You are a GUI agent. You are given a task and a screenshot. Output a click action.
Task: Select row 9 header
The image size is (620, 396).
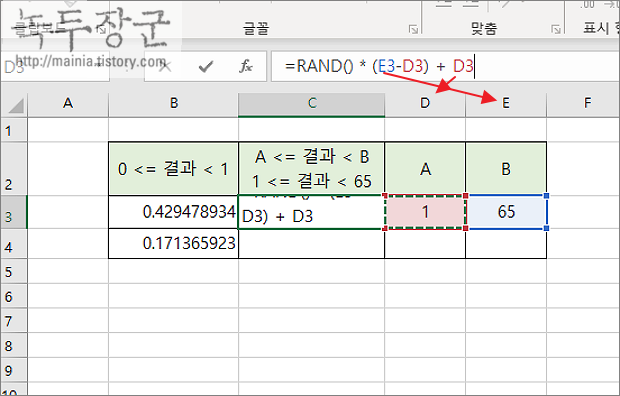(13, 370)
